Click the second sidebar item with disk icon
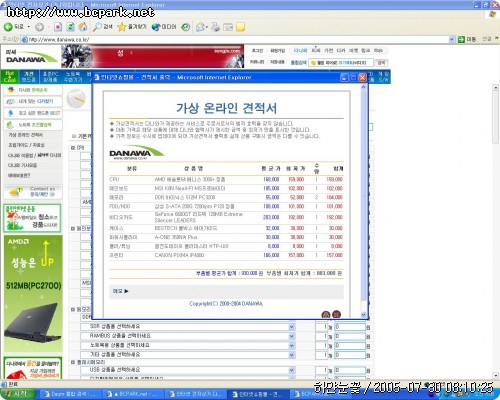 pos(33,101)
